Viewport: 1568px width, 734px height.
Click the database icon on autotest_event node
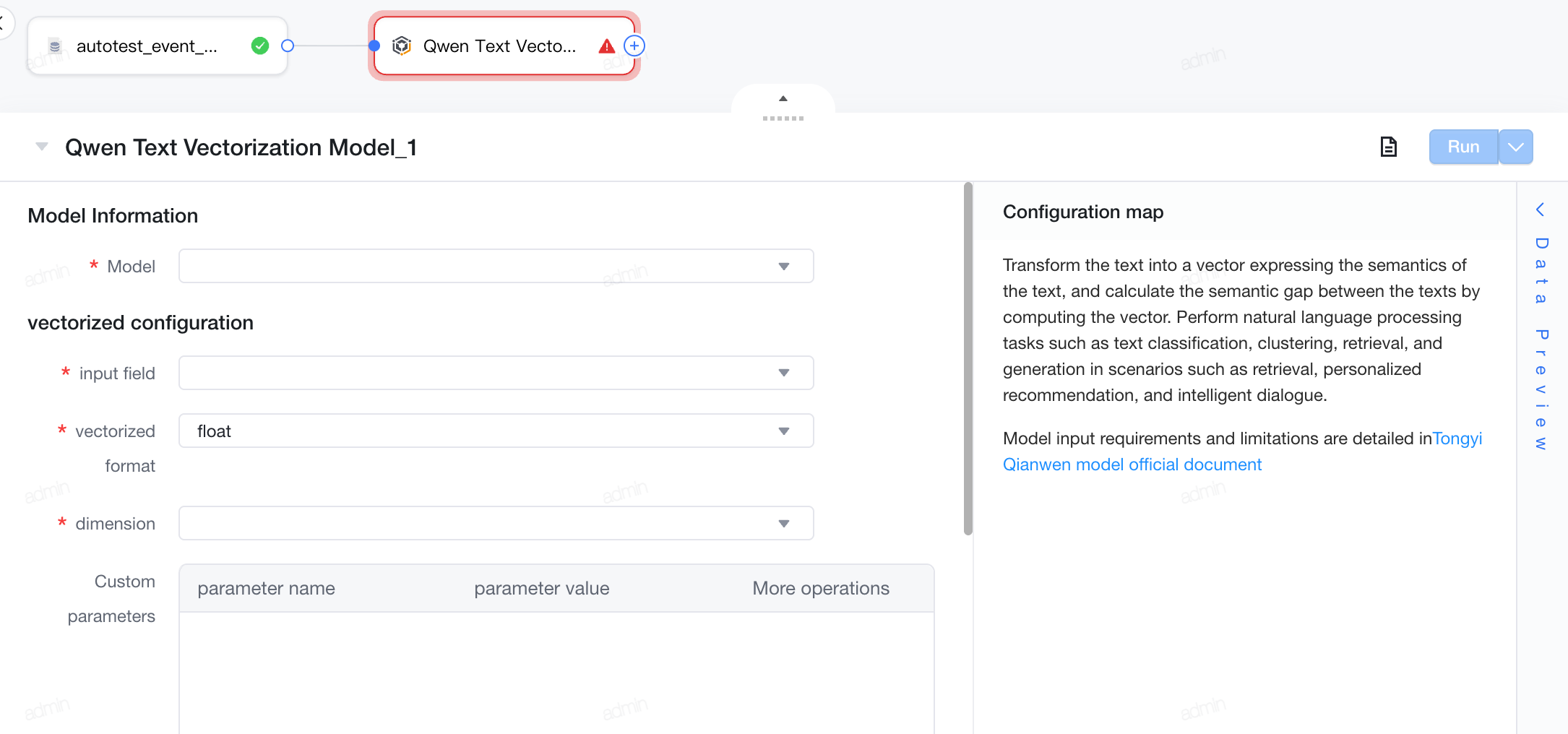(x=55, y=46)
